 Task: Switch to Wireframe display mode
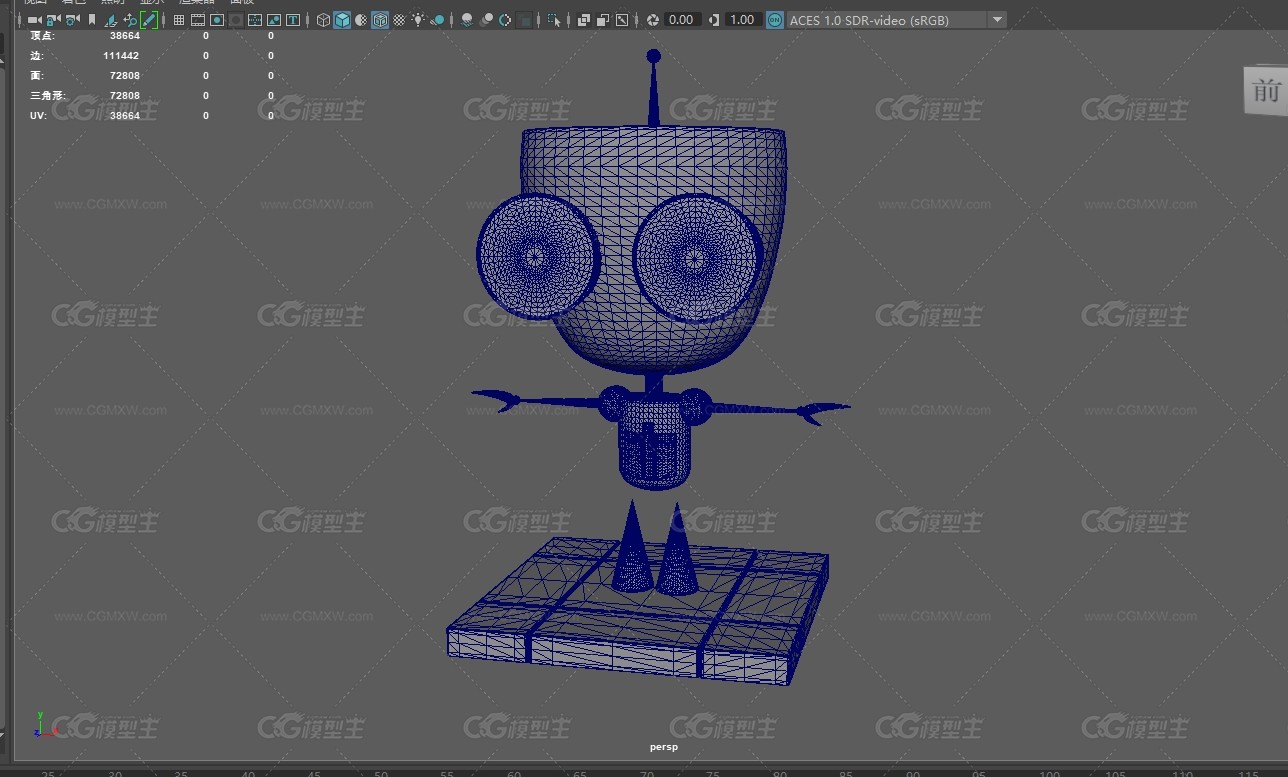pos(323,20)
